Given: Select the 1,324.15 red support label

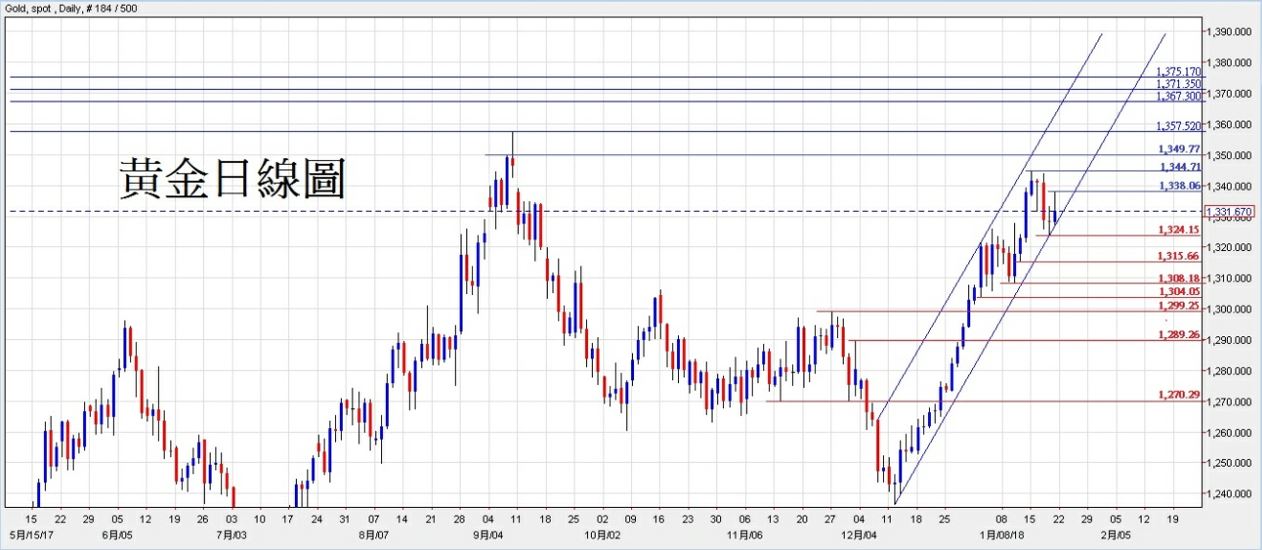Looking at the screenshot, I should (1178, 230).
